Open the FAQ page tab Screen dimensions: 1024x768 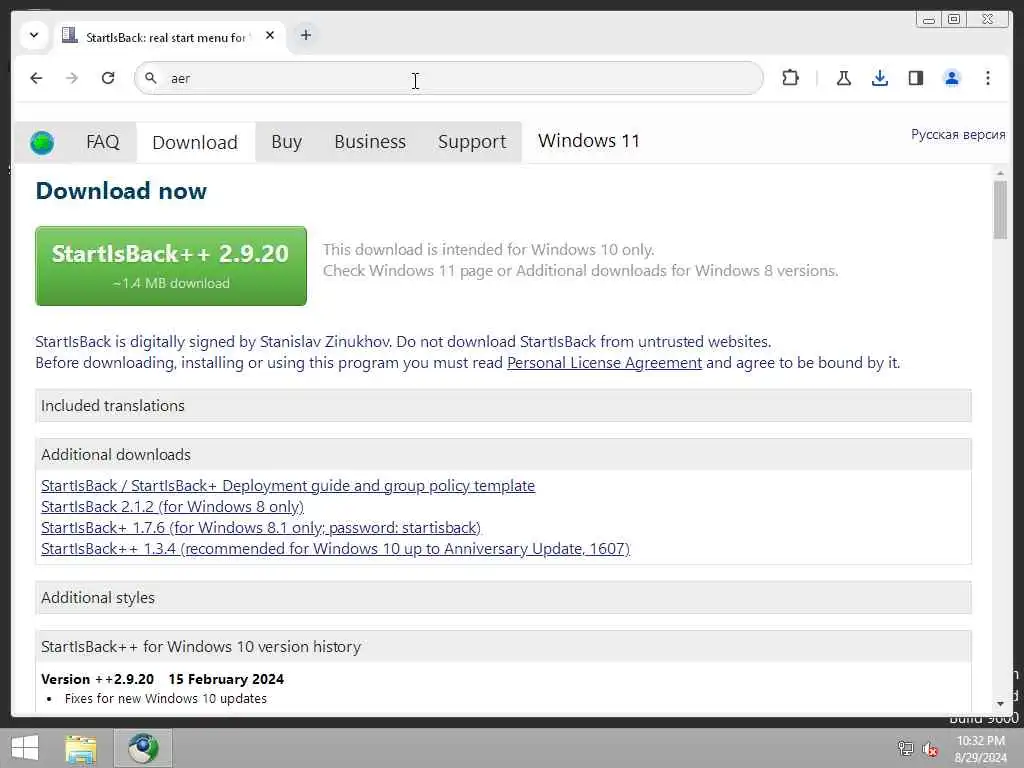click(103, 142)
